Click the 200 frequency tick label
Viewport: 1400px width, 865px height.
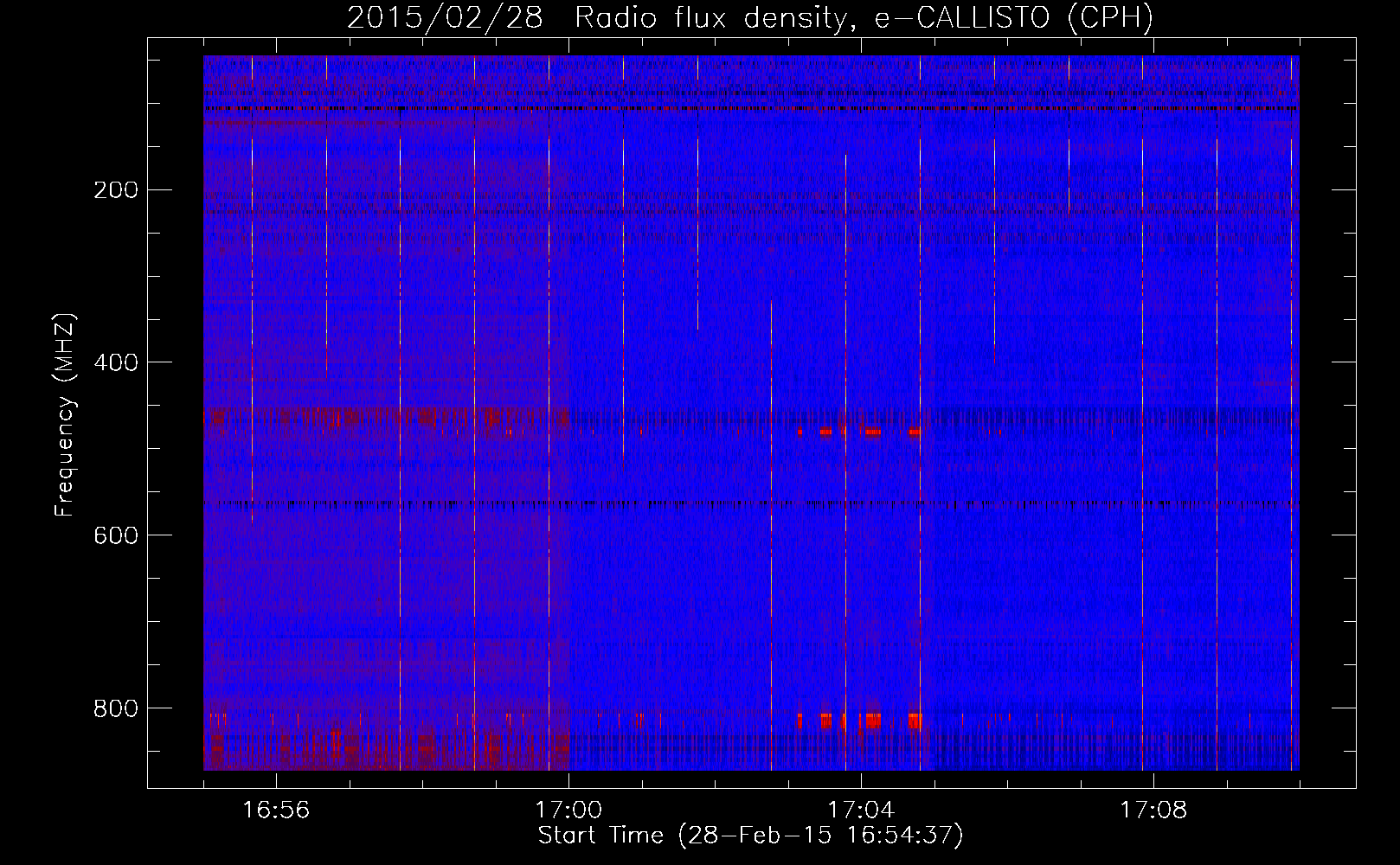(x=115, y=189)
